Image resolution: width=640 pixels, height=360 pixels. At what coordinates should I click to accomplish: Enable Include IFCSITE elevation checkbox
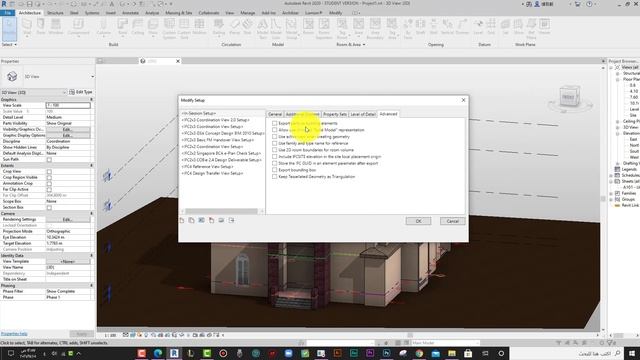point(274,157)
